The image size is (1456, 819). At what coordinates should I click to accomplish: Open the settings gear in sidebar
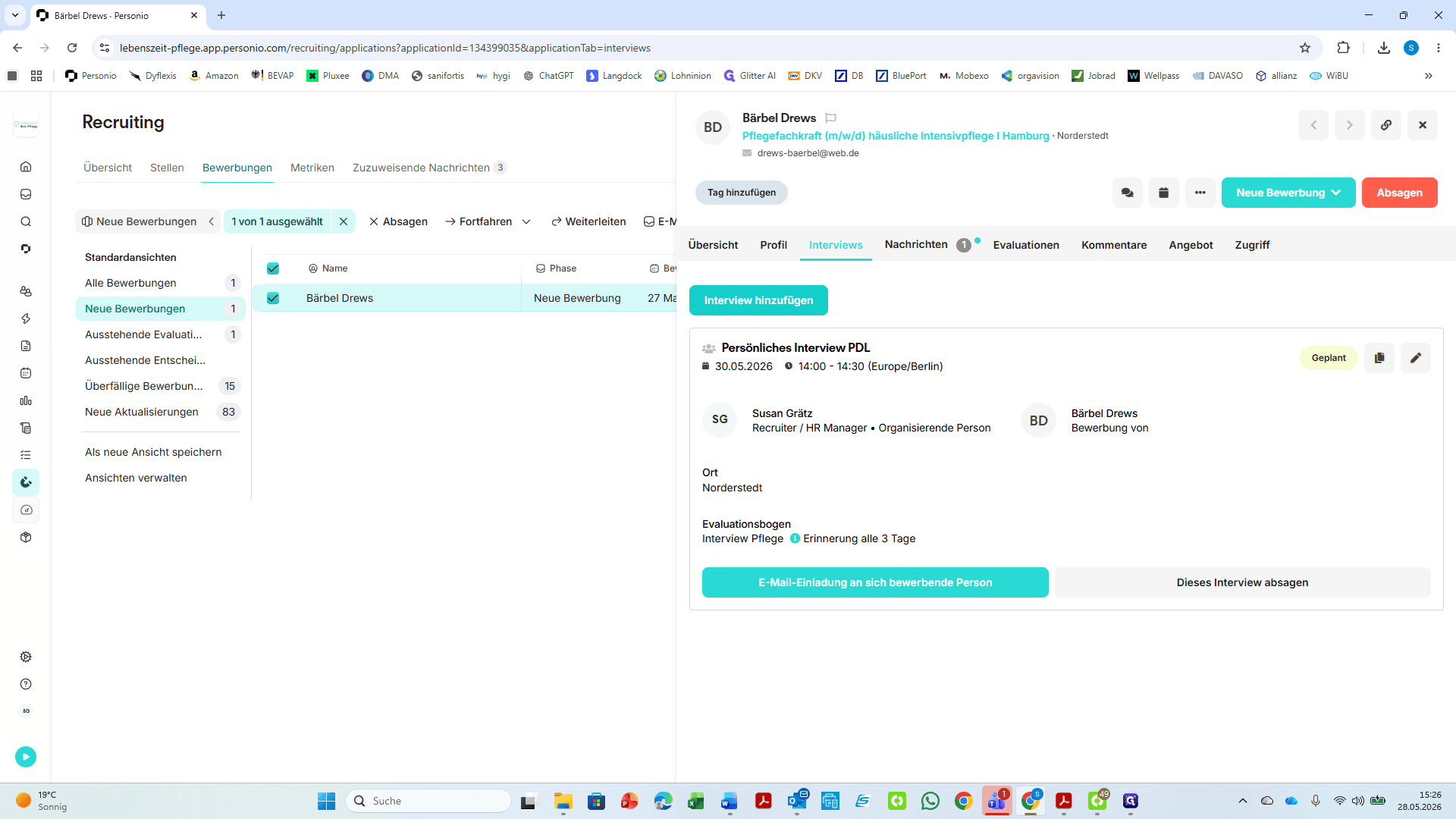click(26, 657)
